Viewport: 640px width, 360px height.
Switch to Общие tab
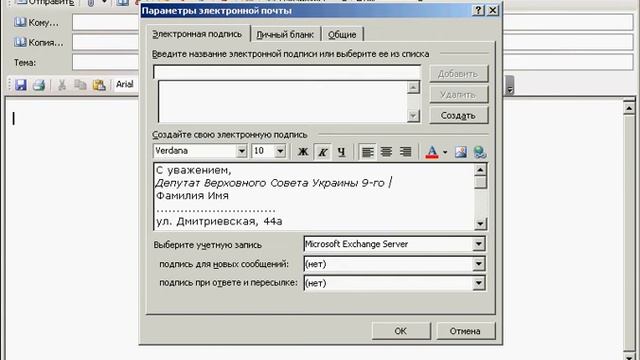click(342, 35)
